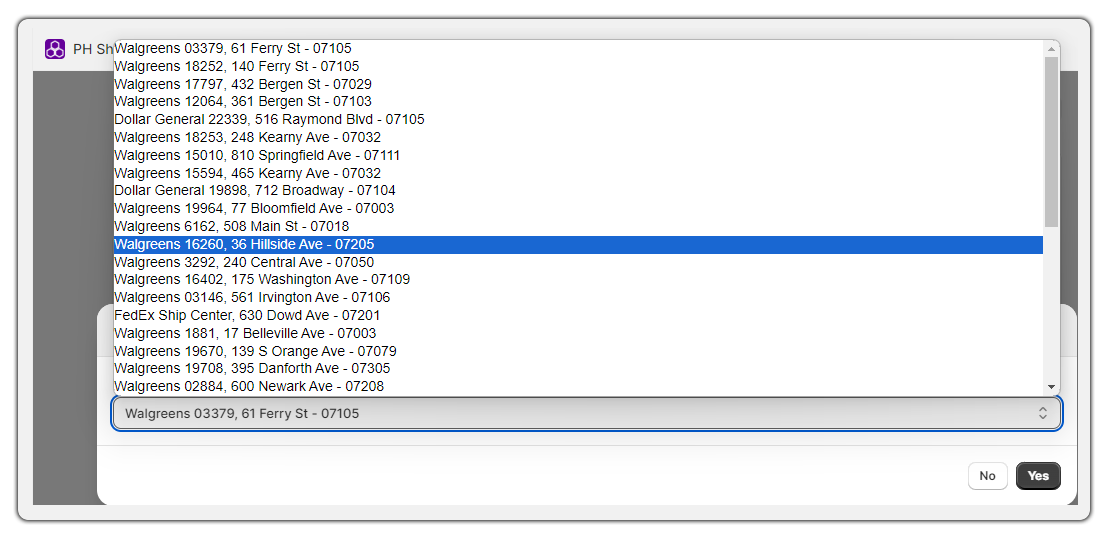This screenshot has height=536, width=1106.
Task: Click the dropdown up-down chevron arrows
Action: (1043, 414)
